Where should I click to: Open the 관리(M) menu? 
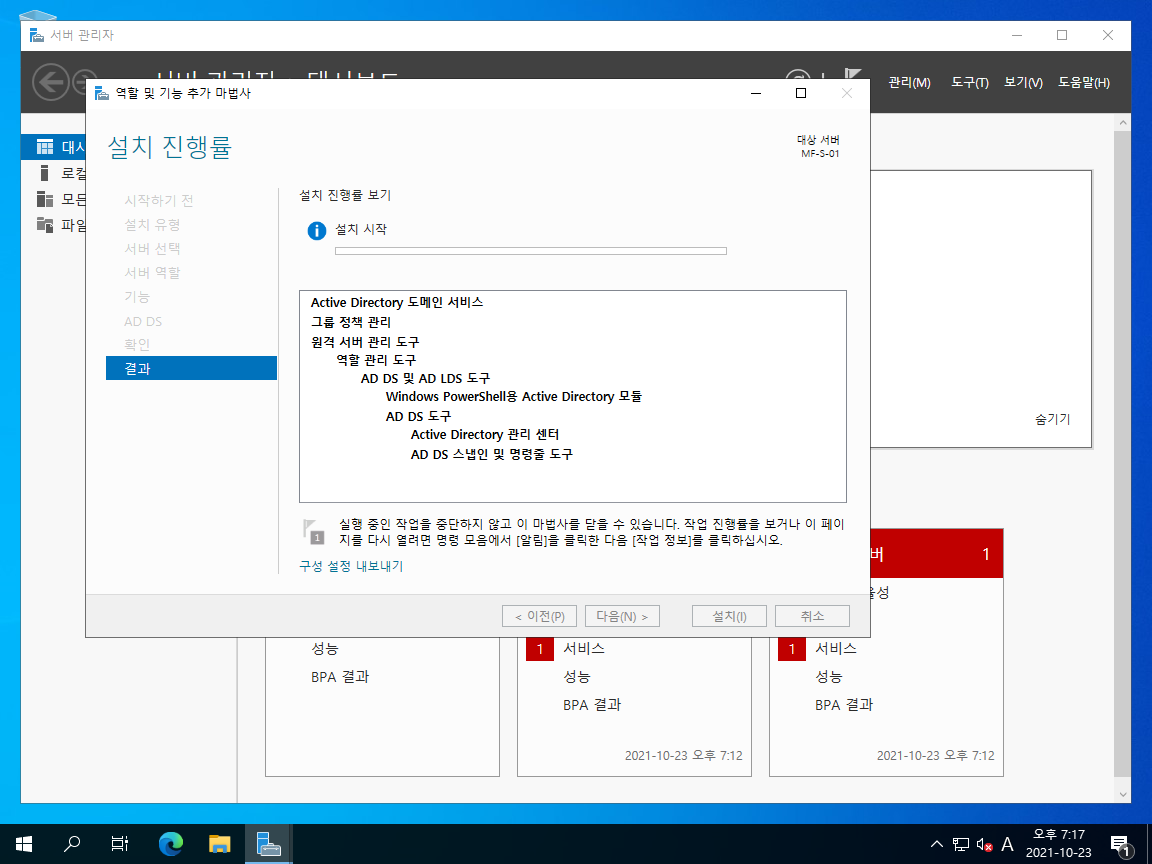(909, 82)
